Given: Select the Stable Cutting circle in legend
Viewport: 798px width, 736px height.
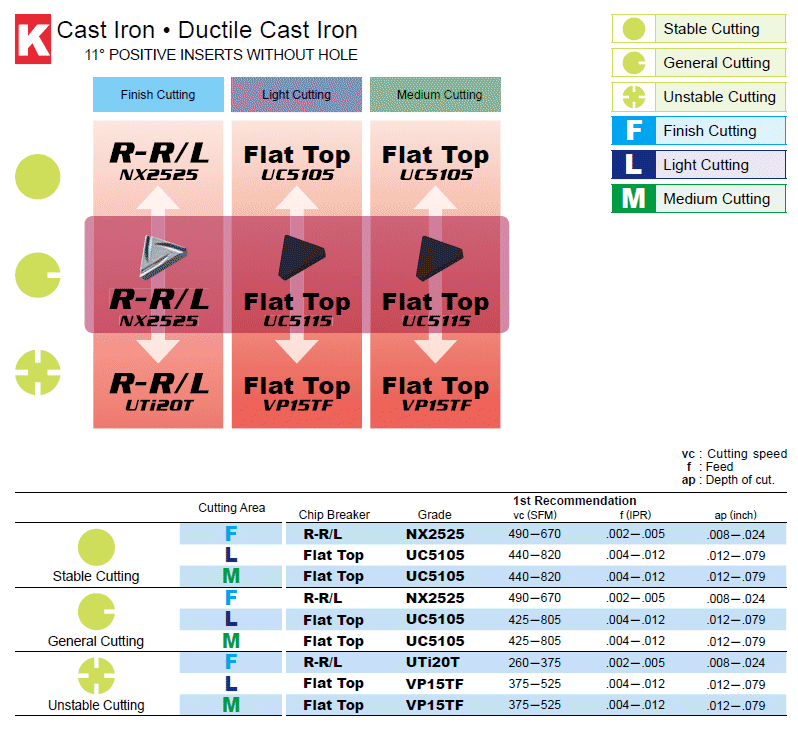Looking at the screenshot, I should point(633,29).
